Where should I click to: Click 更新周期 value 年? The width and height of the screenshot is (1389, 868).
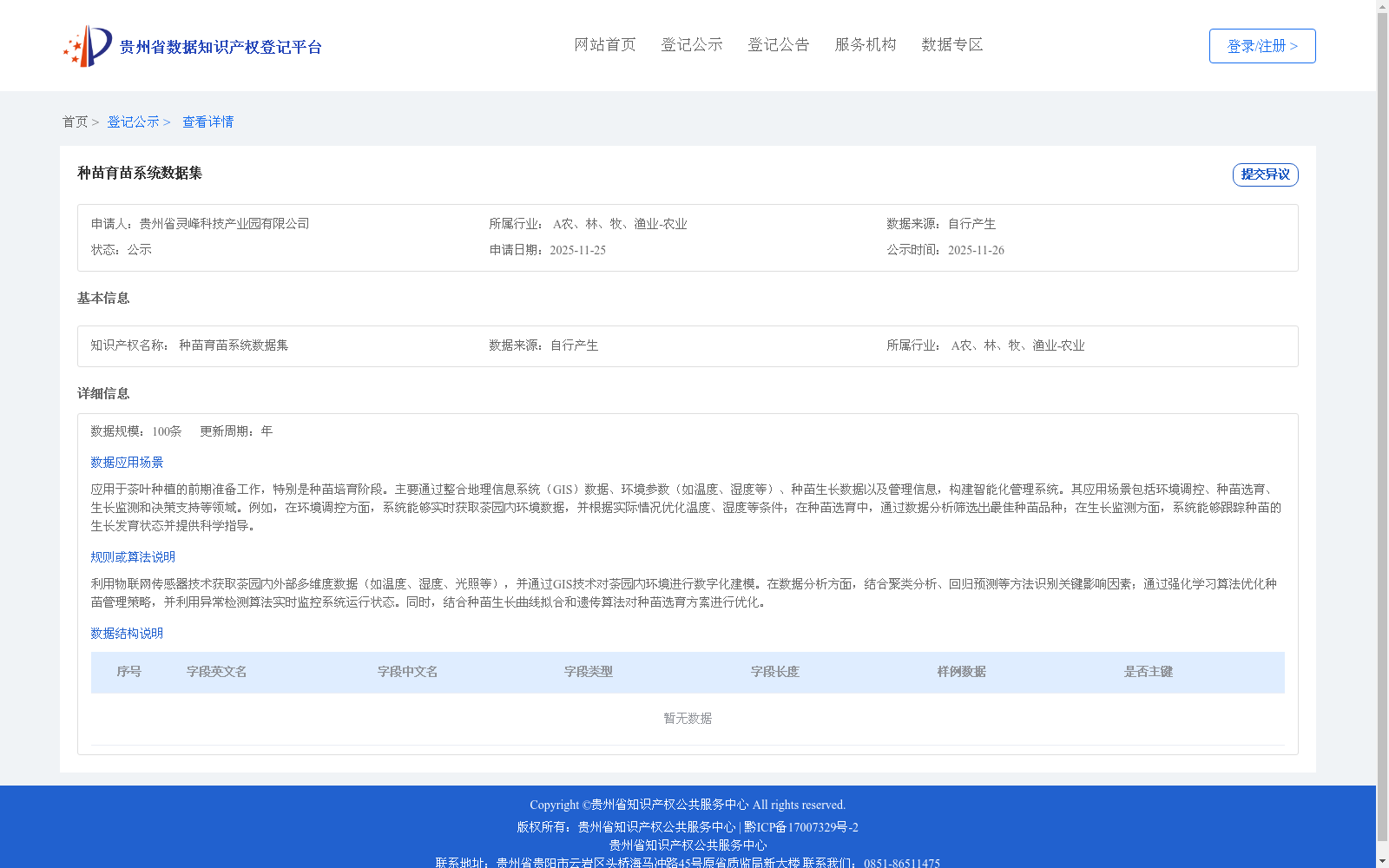[267, 431]
